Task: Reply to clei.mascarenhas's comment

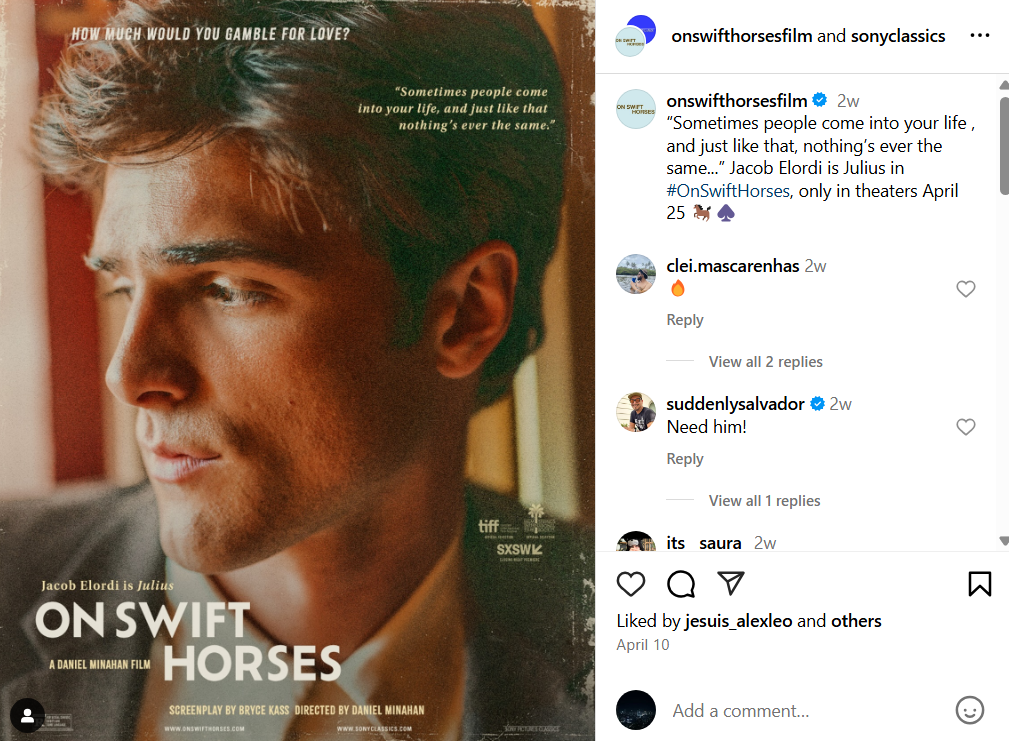Action: tap(685, 320)
